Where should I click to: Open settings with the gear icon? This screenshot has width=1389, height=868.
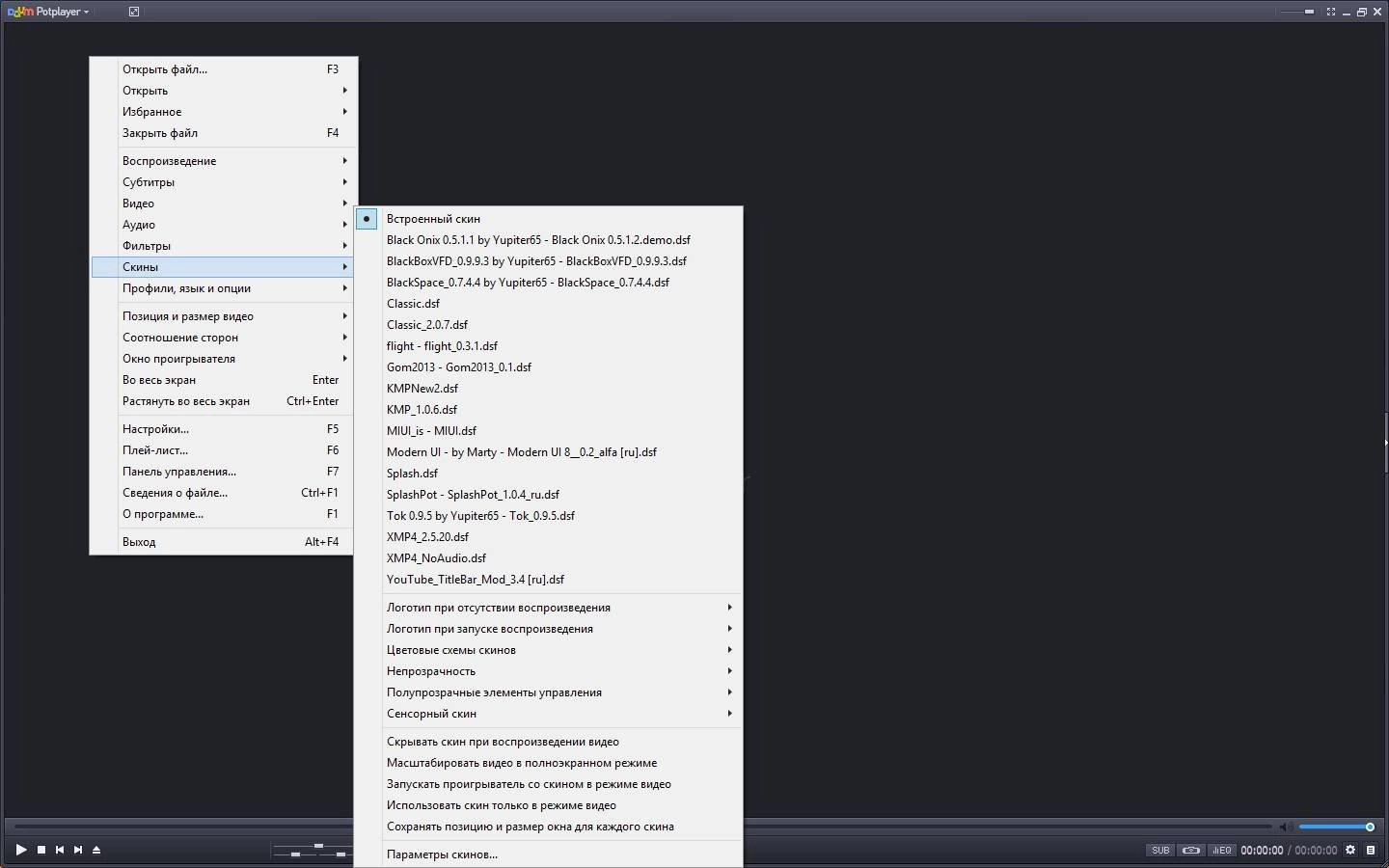click(1350, 850)
